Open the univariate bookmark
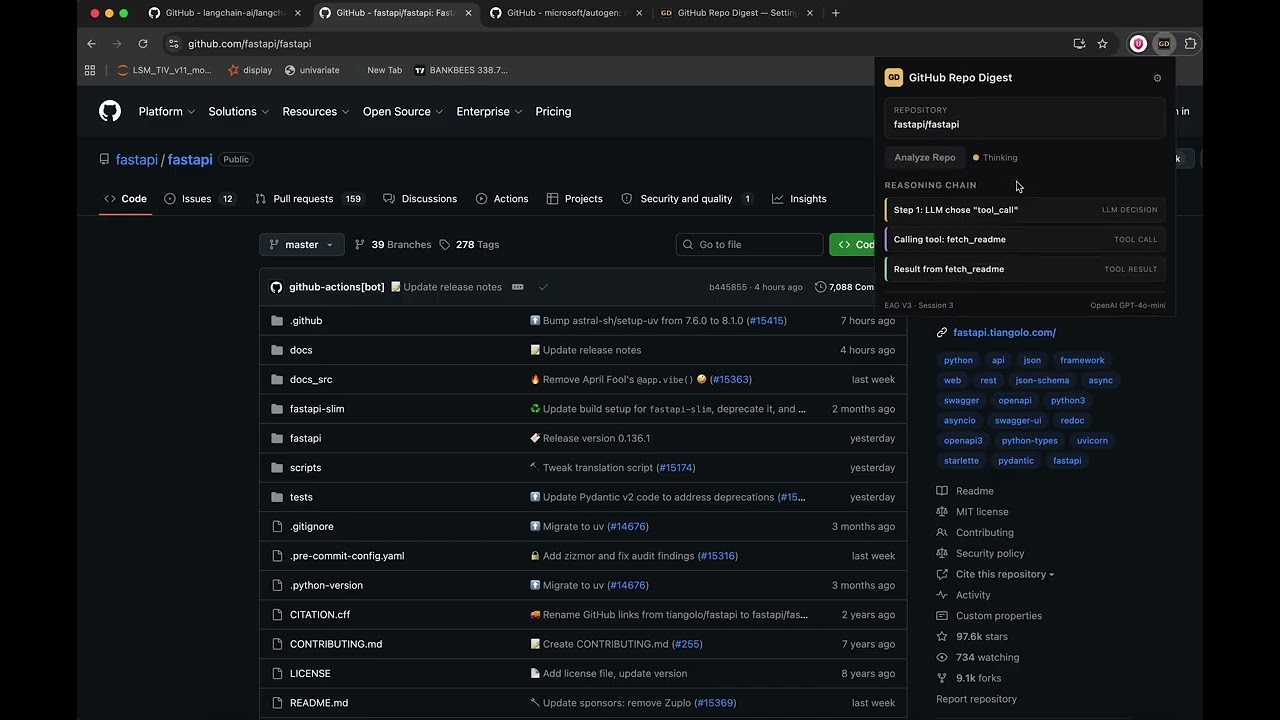The height and width of the screenshot is (720, 1280). pos(312,70)
